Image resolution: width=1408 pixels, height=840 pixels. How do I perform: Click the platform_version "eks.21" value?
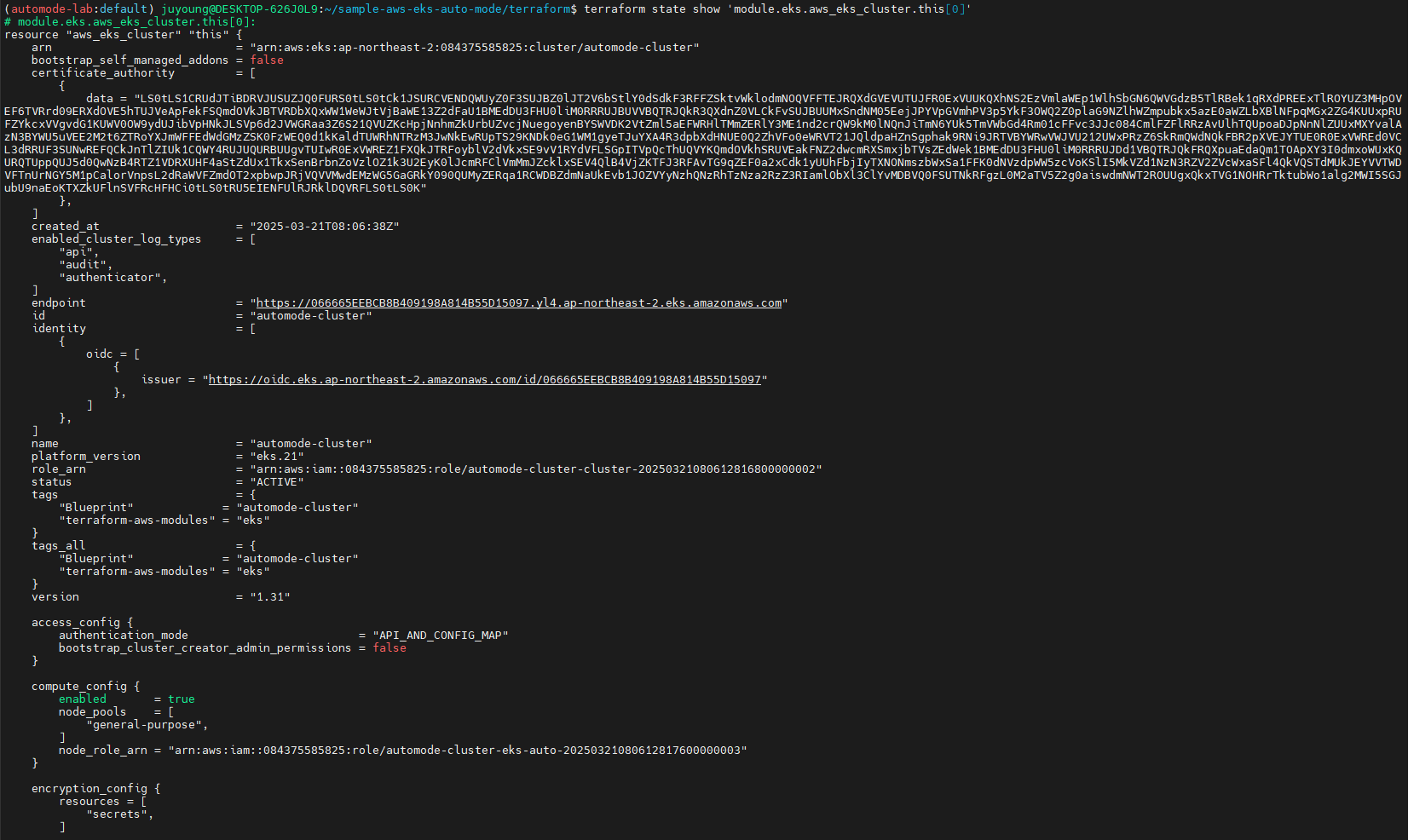pos(277,457)
